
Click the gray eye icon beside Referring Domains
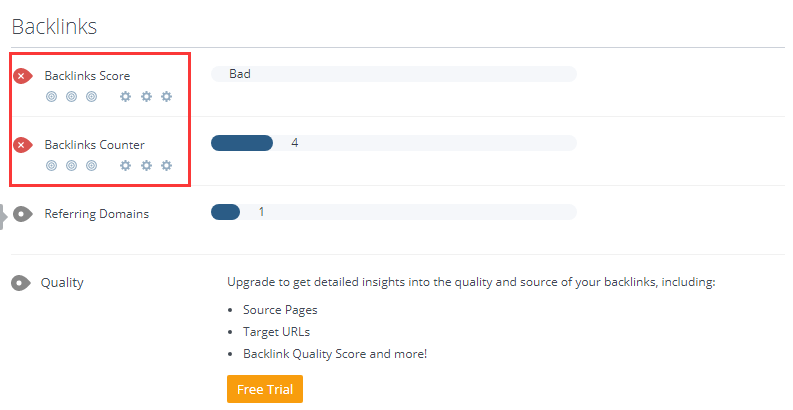[22, 214]
